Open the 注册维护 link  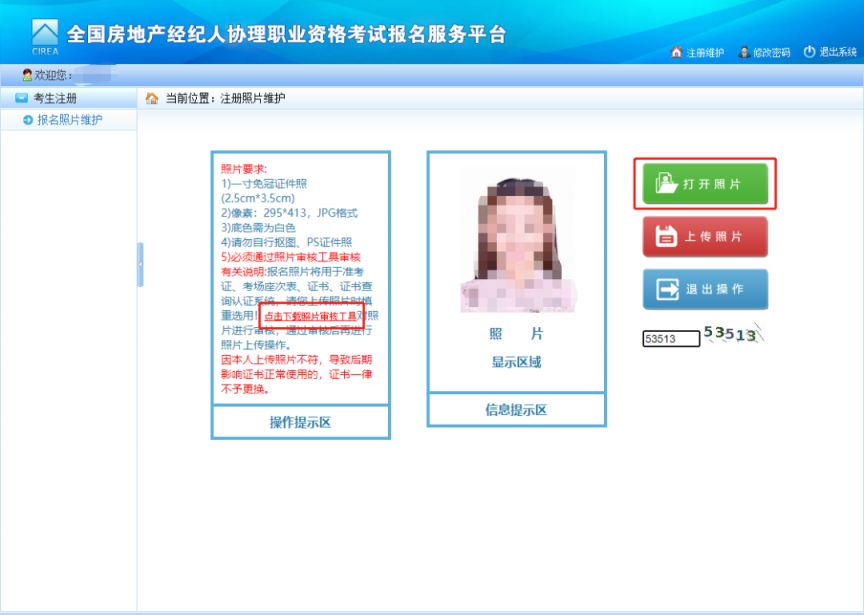point(705,52)
